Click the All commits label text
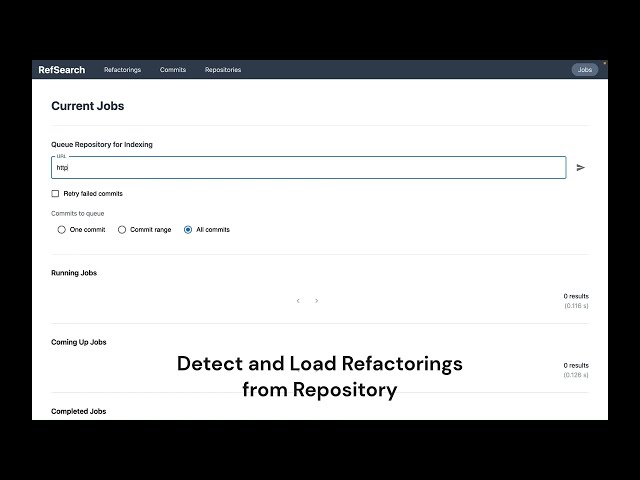Image resolution: width=640 pixels, height=480 pixels. (x=213, y=229)
